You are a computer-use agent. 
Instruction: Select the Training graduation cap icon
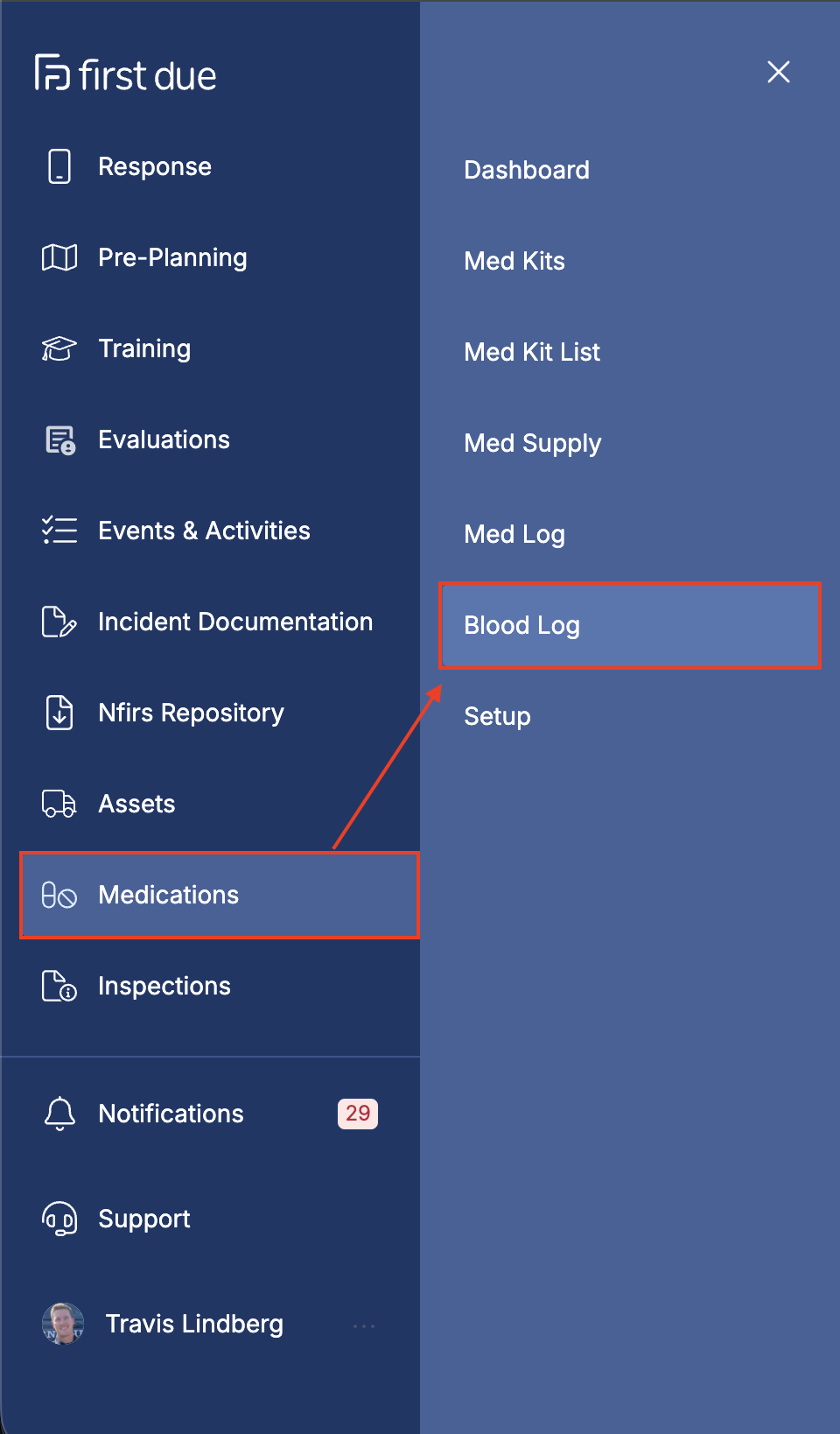click(x=59, y=348)
